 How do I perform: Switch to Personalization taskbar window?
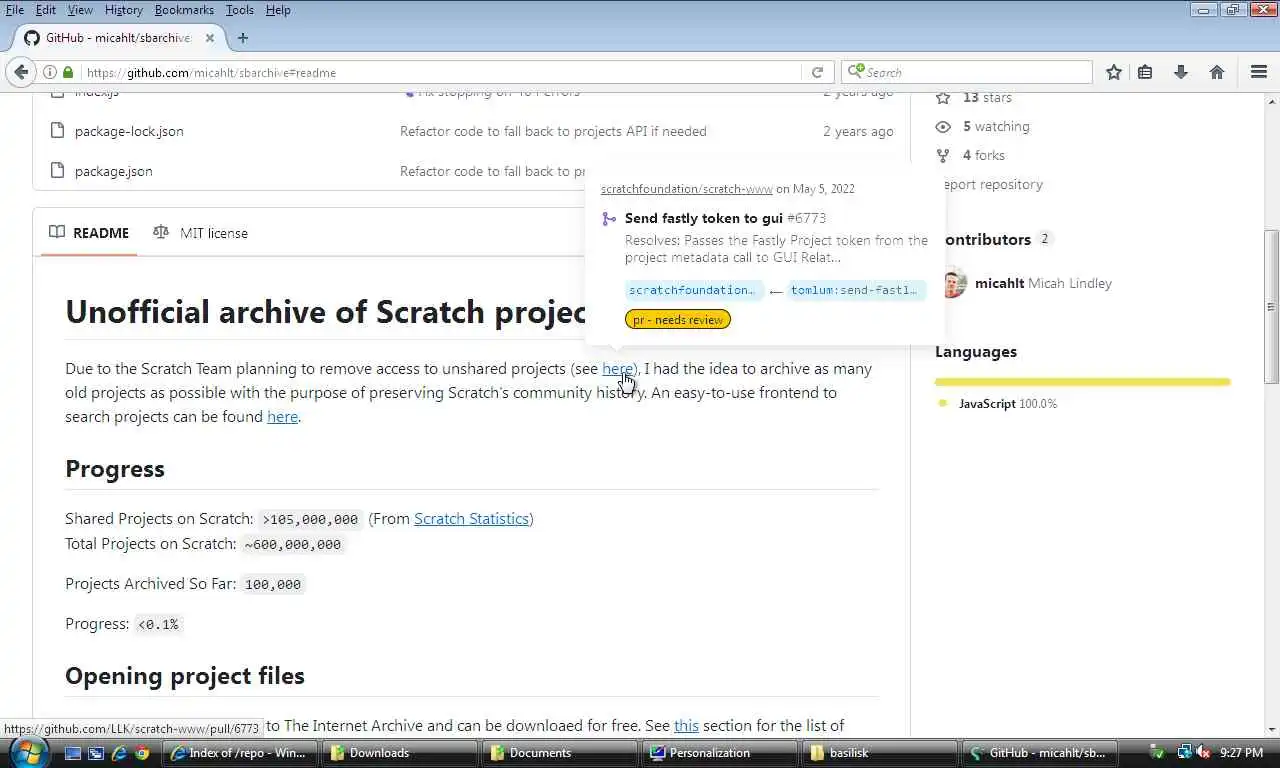pyautogui.click(x=722, y=753)
